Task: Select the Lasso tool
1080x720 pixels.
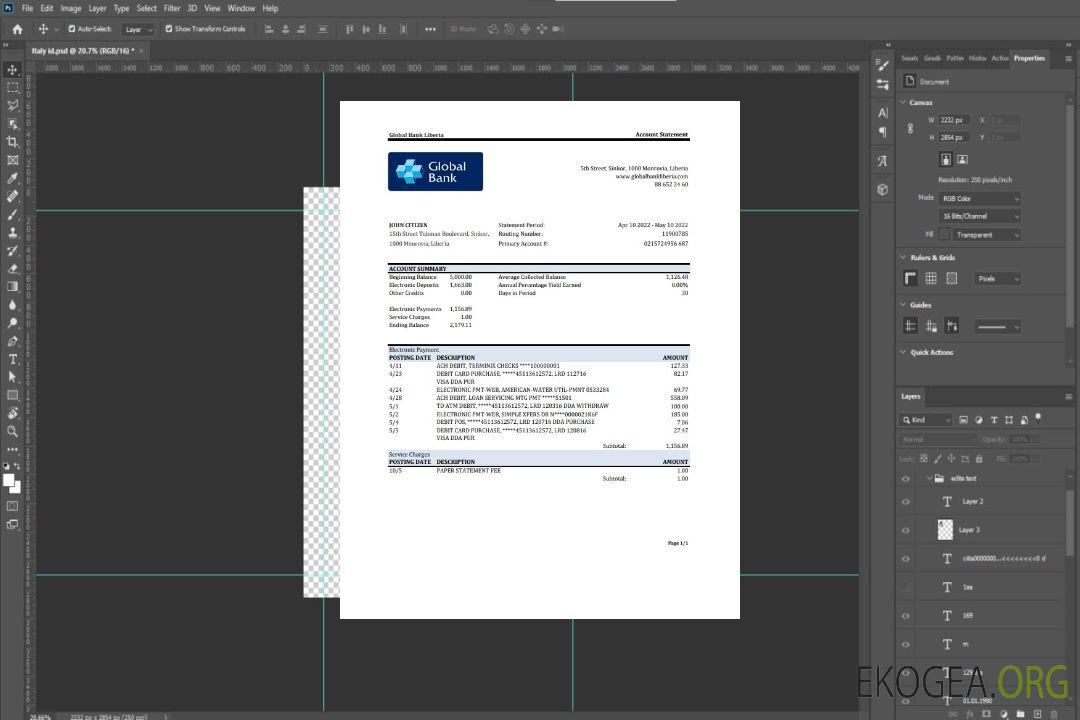Action: [13, 105]
